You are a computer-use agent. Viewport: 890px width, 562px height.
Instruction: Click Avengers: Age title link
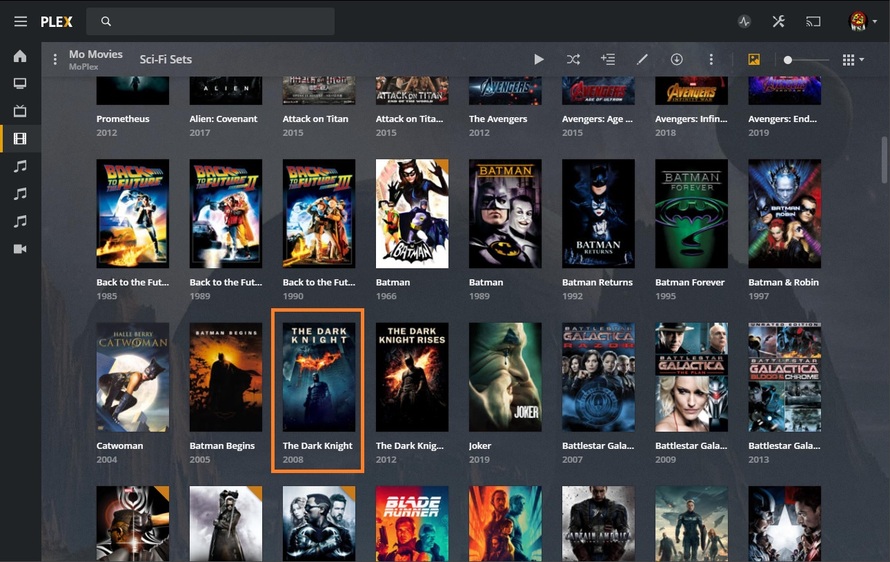coord(597,119)
